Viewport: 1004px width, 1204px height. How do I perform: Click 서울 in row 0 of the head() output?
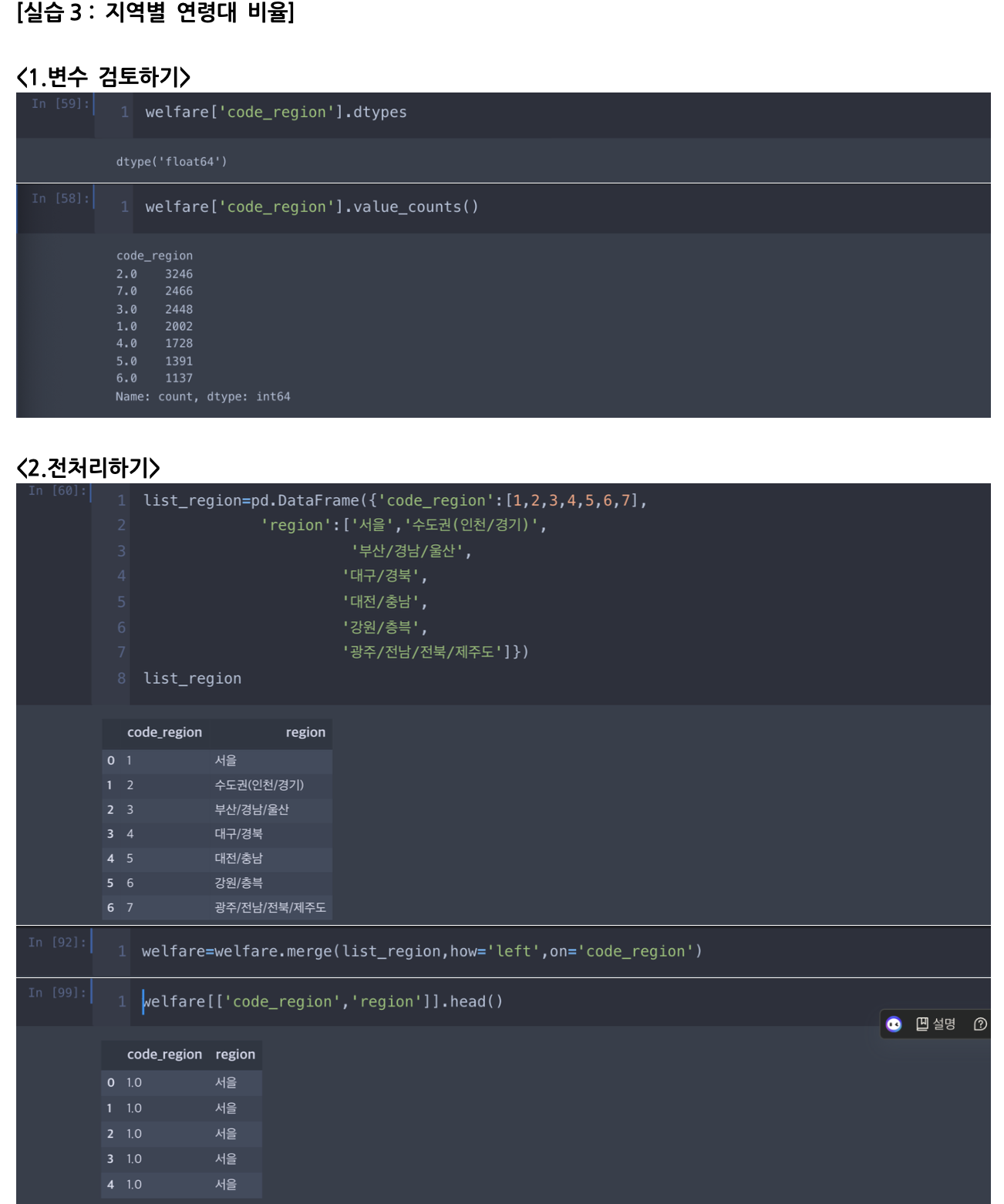pos(226,1082)
